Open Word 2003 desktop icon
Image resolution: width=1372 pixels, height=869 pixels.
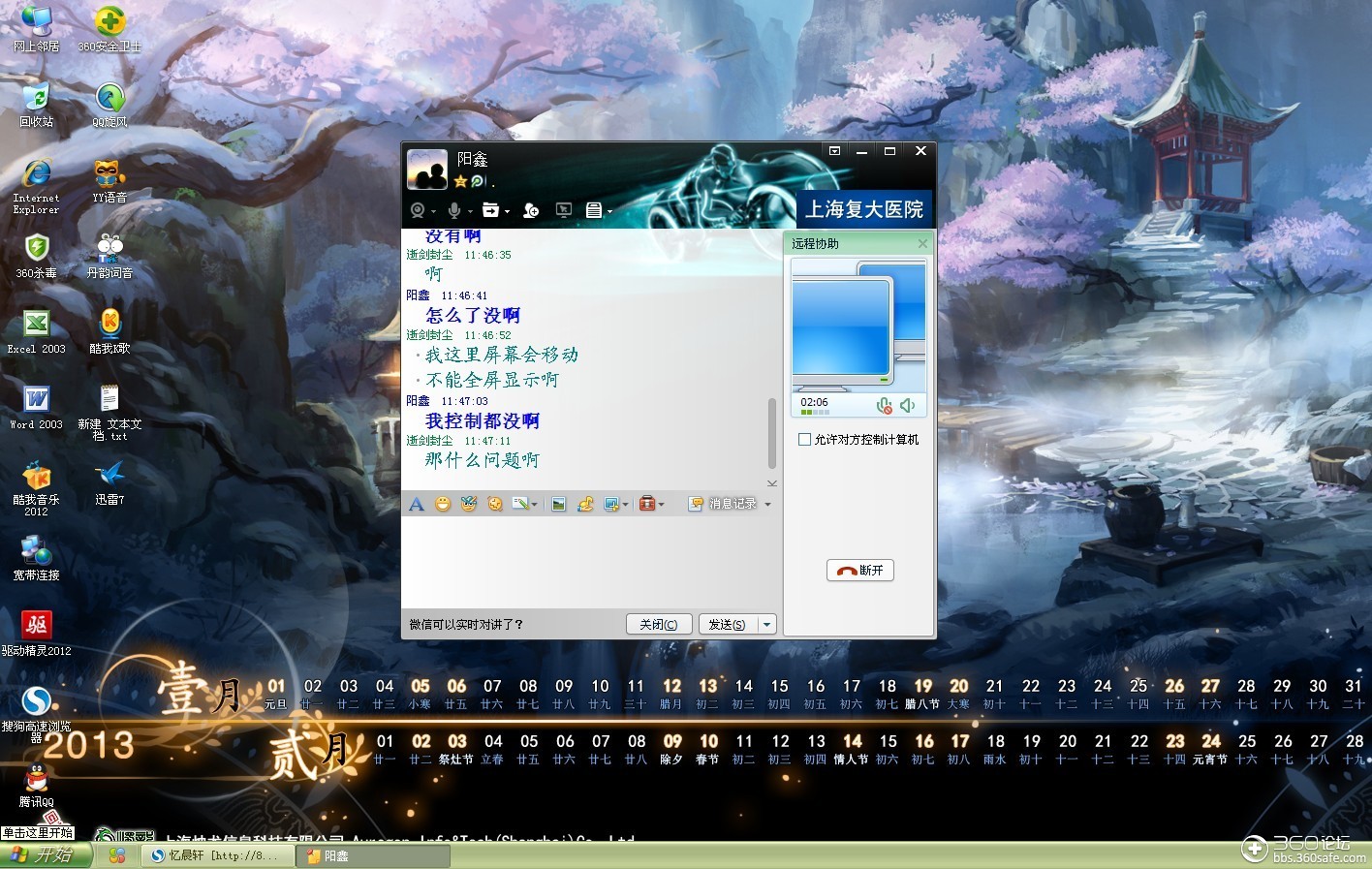pyautogui.click(x=36, y=407)
